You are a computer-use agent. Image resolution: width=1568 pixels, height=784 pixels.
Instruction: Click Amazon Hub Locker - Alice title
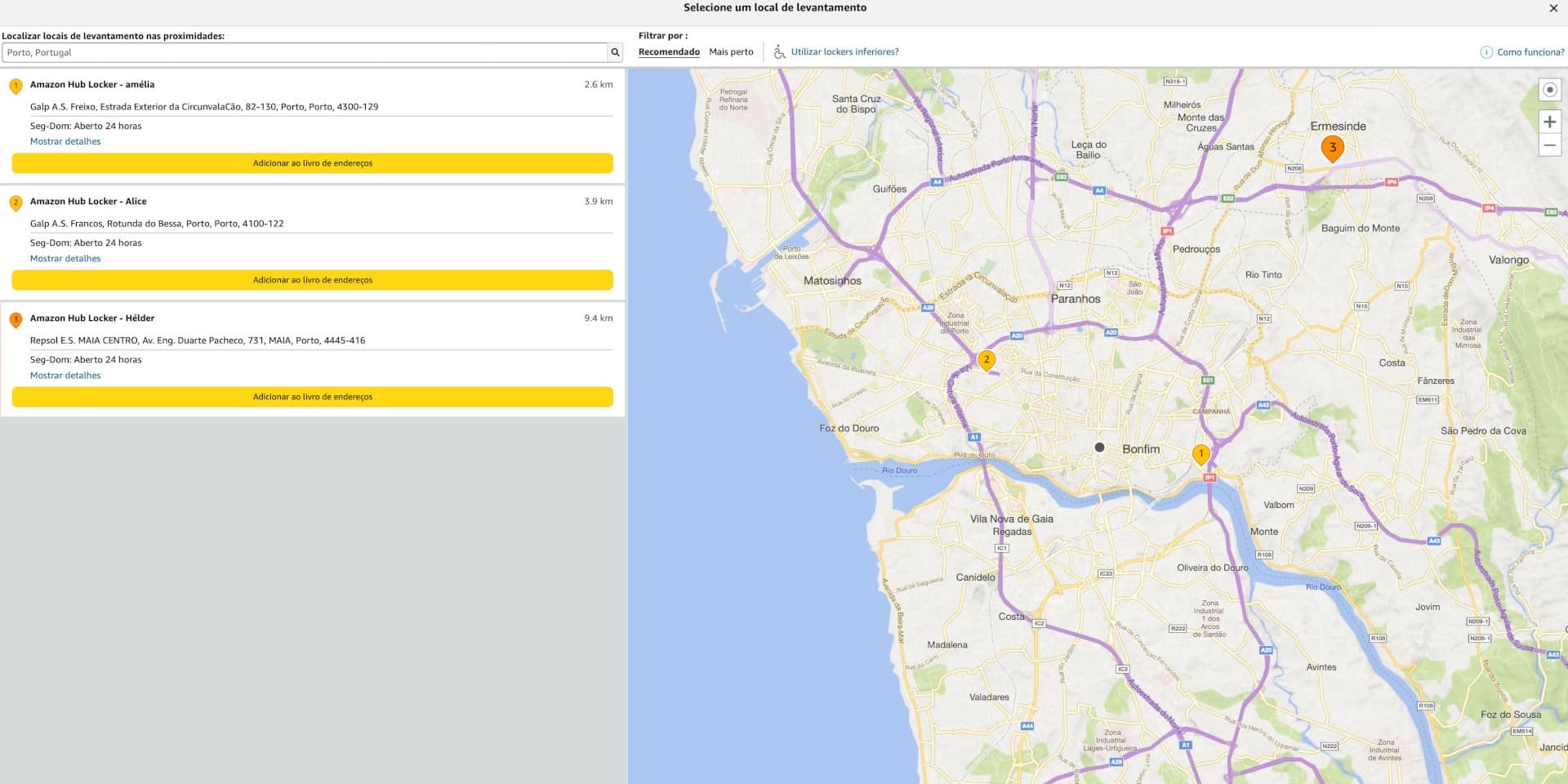[88, 202]
